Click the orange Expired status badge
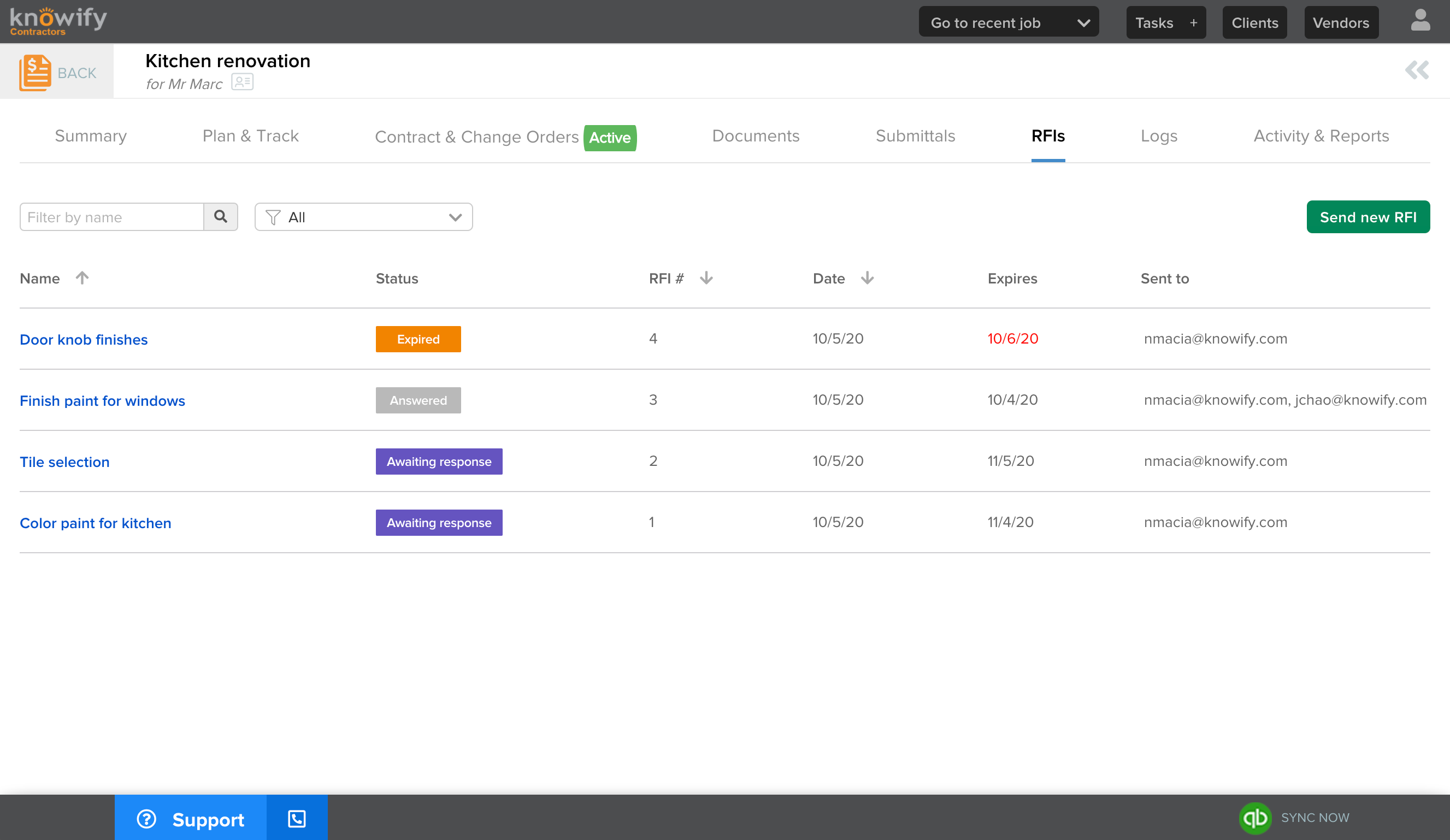 point(419,339)
